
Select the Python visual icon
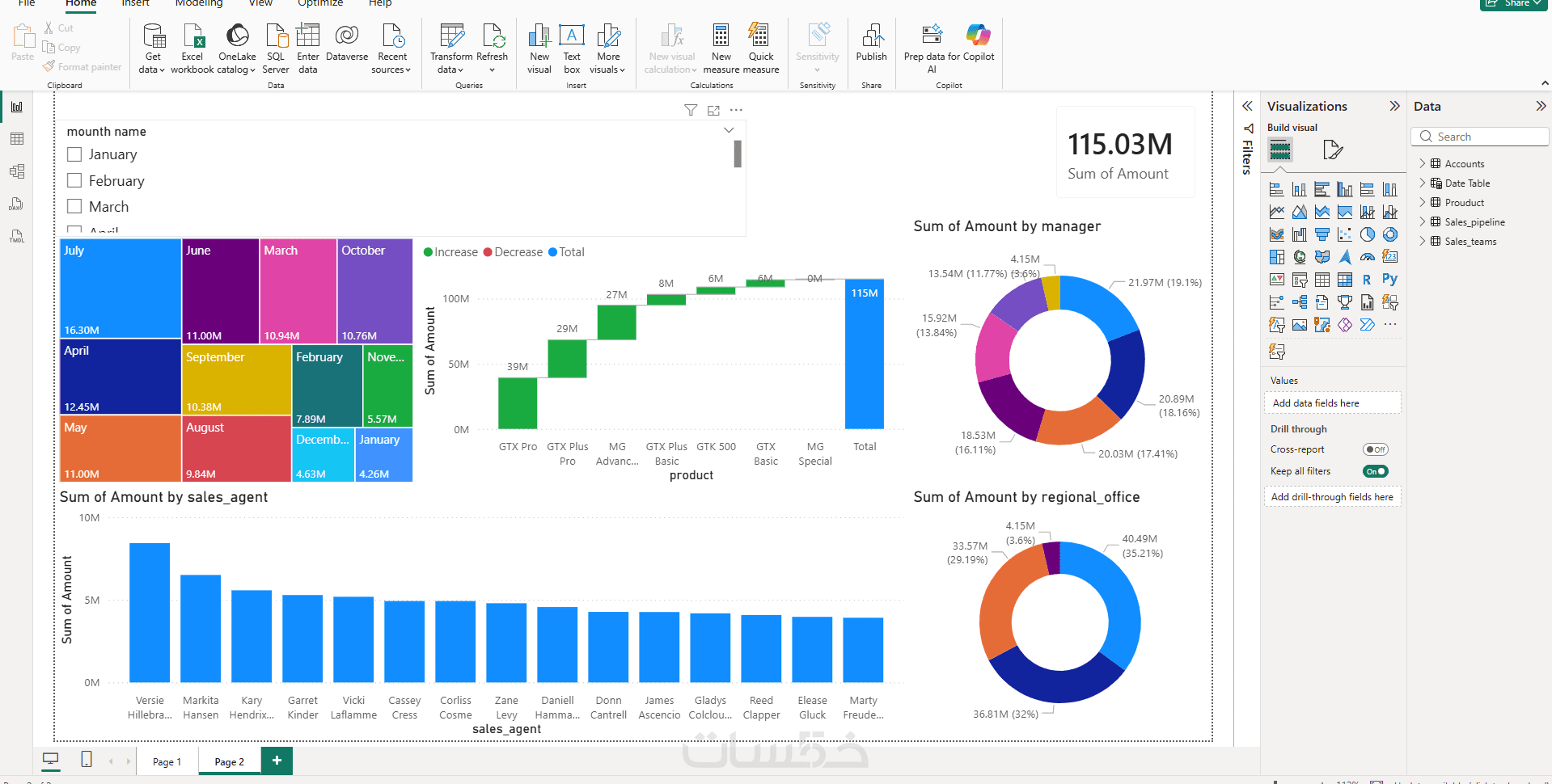(1389, 279)
